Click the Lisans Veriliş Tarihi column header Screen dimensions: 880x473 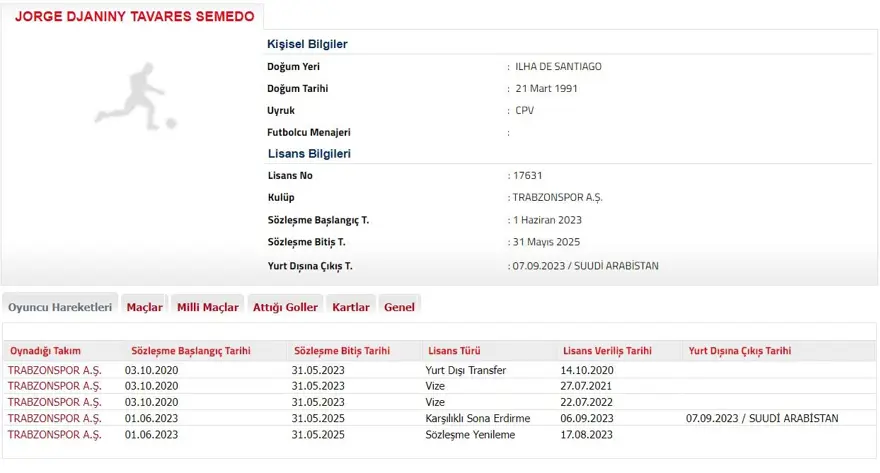coord(607,351)
